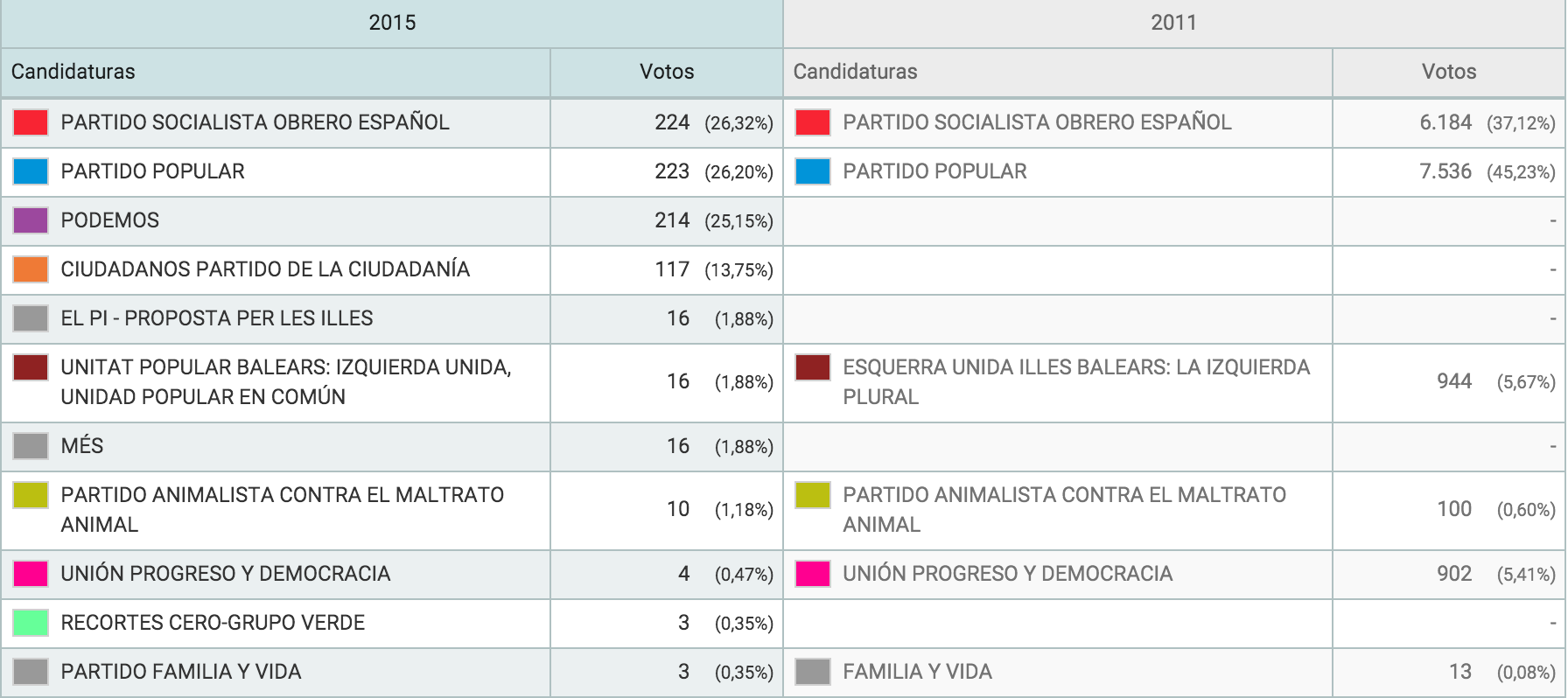Open the 2015 results tab header
The height and width of the screenshot is (698, 1568).
(392, 24)
